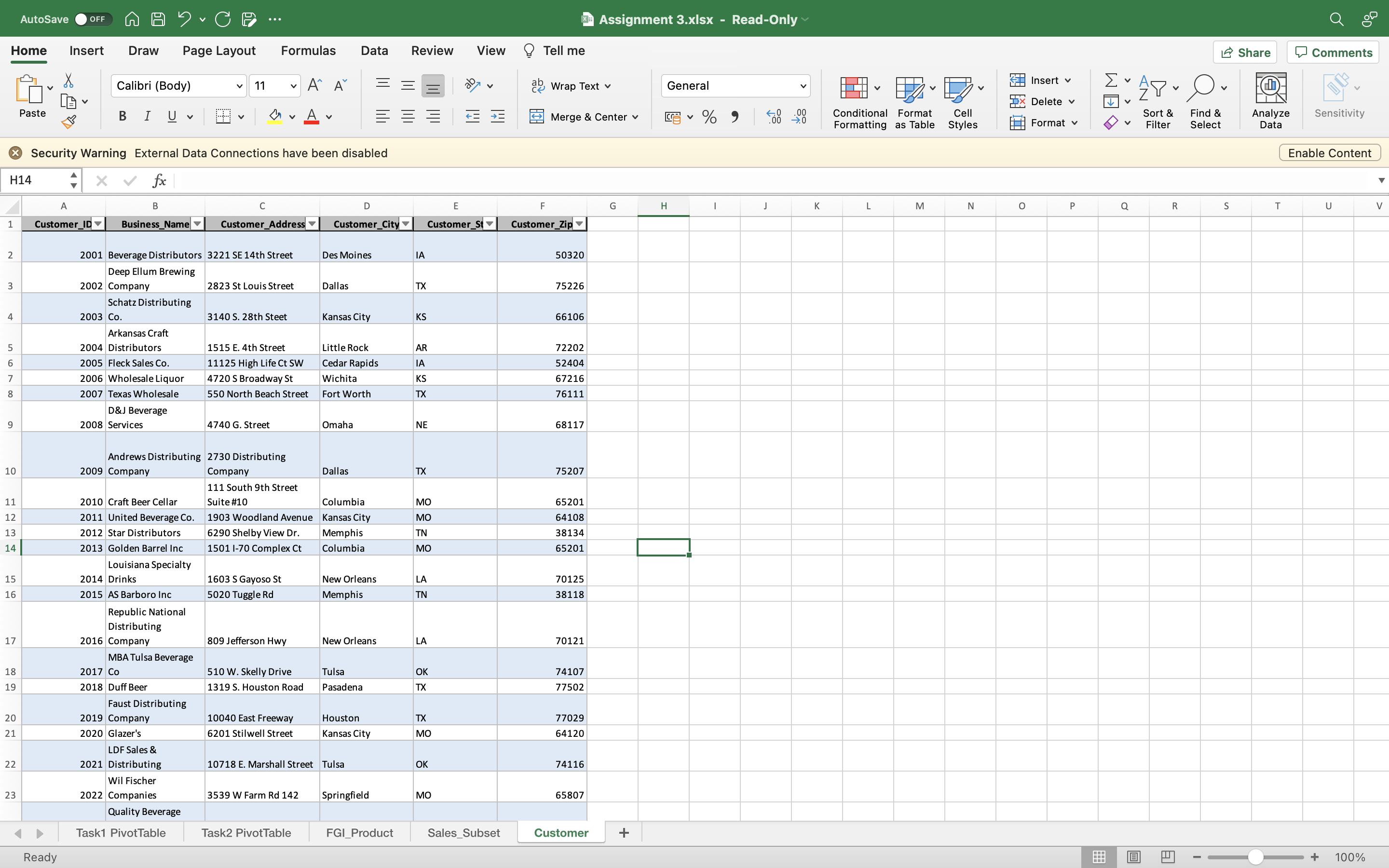Switch to the Formulas ribbon tab
The height and width of the screenshot is (868, 1389).
pos(308,51)
